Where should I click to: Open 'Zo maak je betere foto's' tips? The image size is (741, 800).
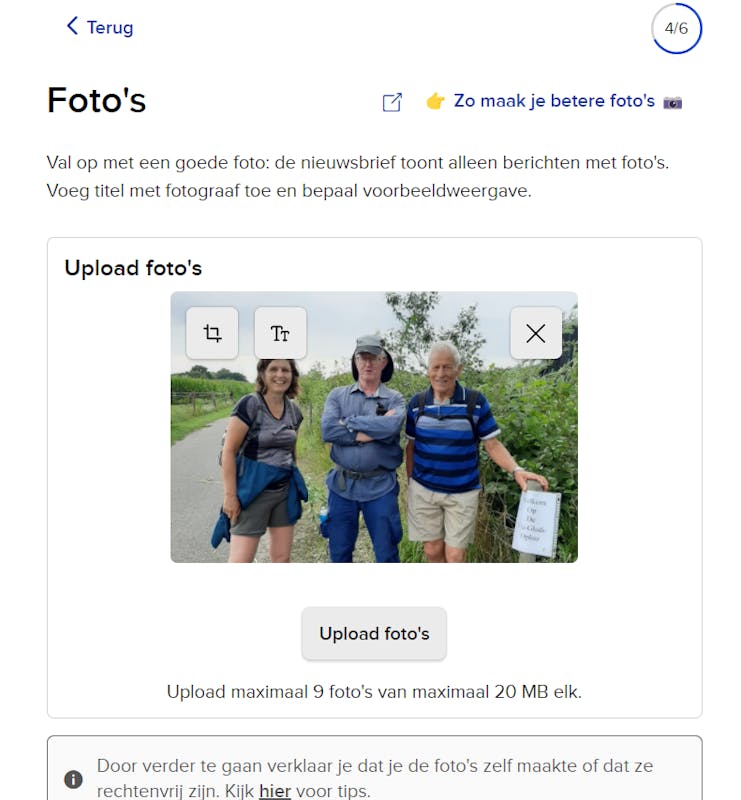(x=554, y=101)
